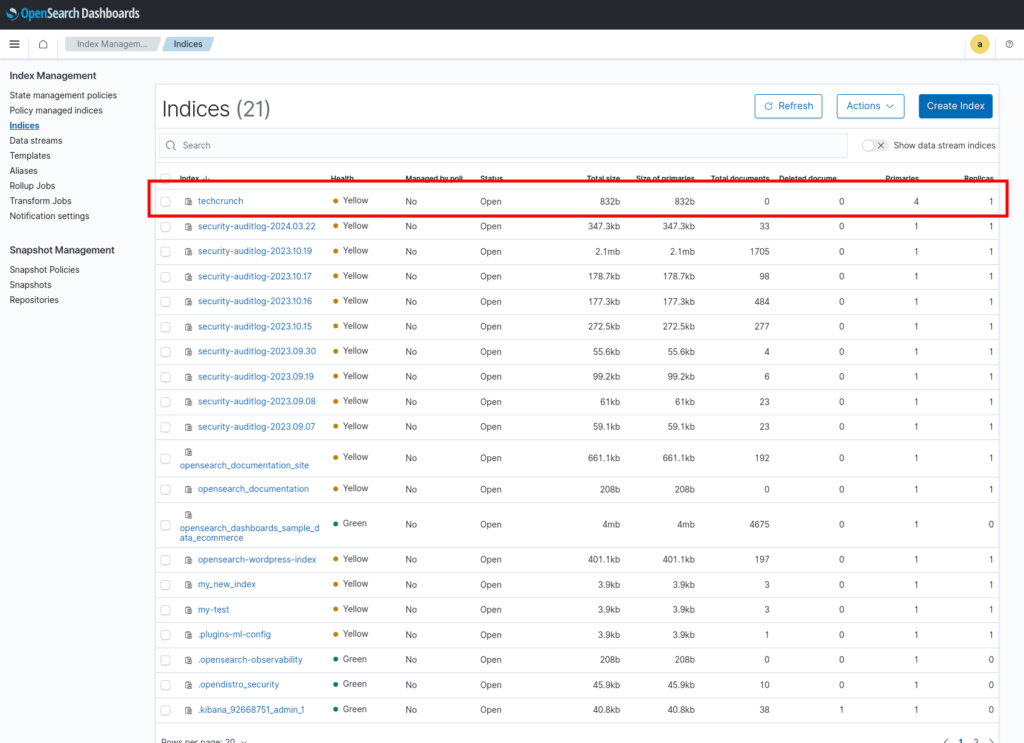Navigate to Rollup Jobs
The image size is (1024, 743).
(x=33, y=186)
